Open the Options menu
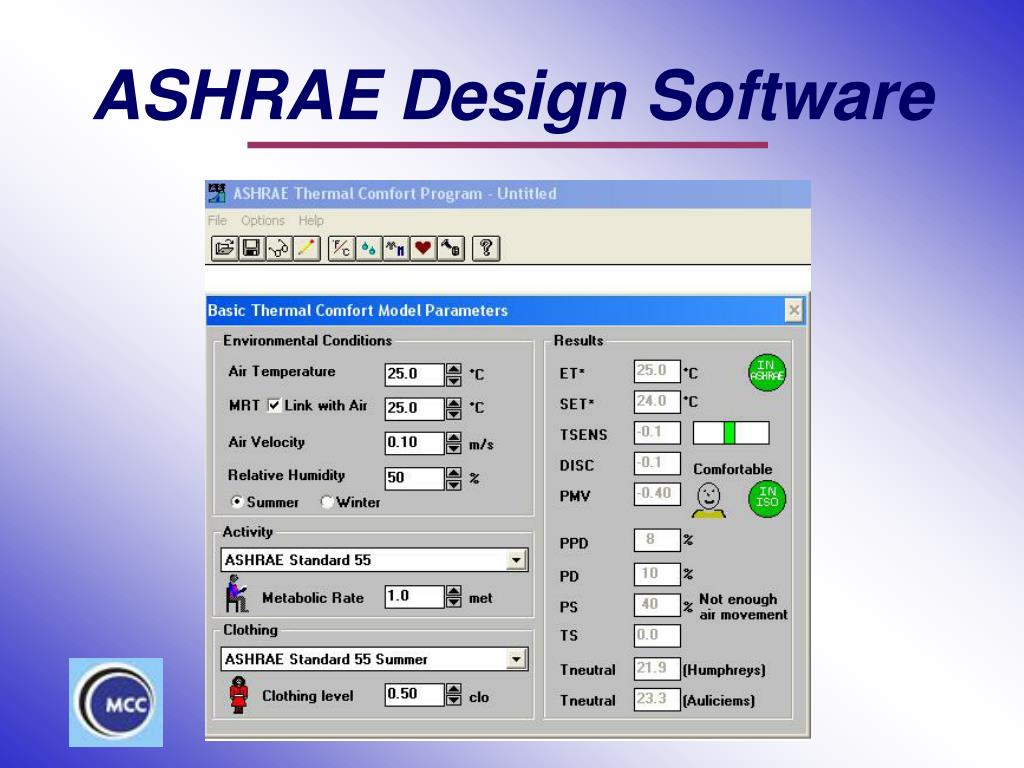Screen dimensions: 1024x768 pyautogui.click(x=263, y=220)
